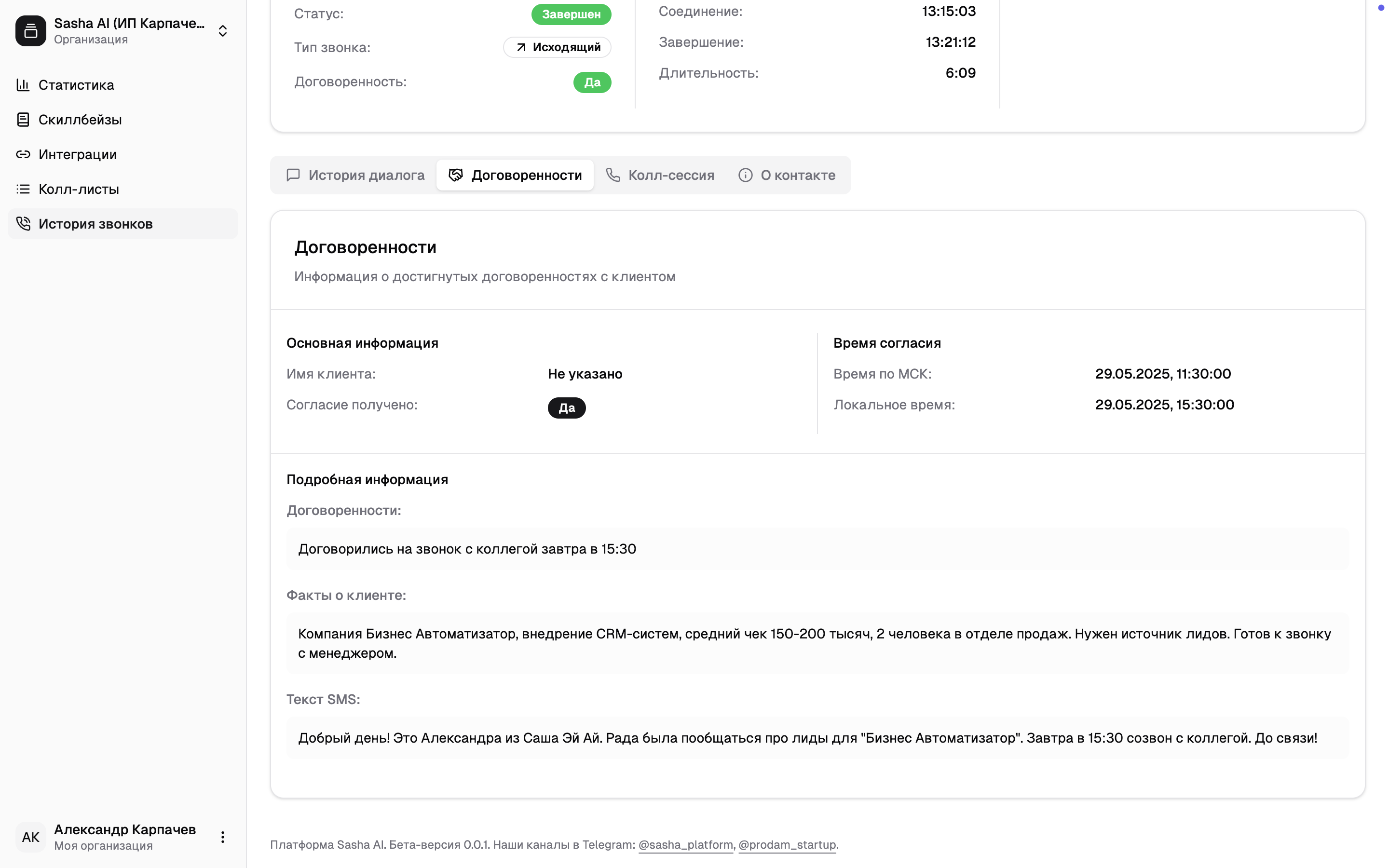Click the Sasha AI organization logo icon

31,31
